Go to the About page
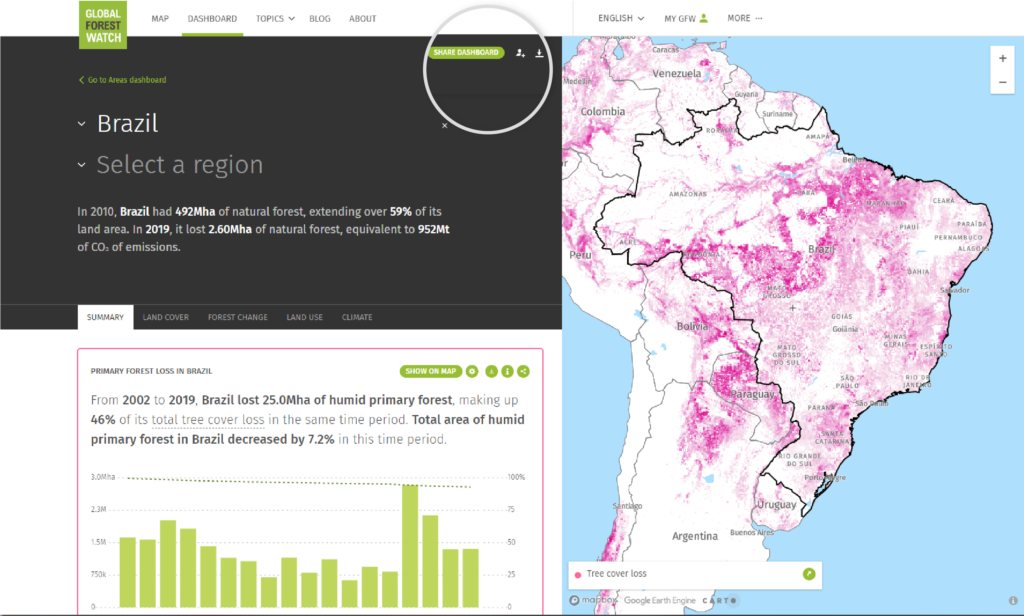Viewport: 1024px width, 616px height. tap(362, 18)
